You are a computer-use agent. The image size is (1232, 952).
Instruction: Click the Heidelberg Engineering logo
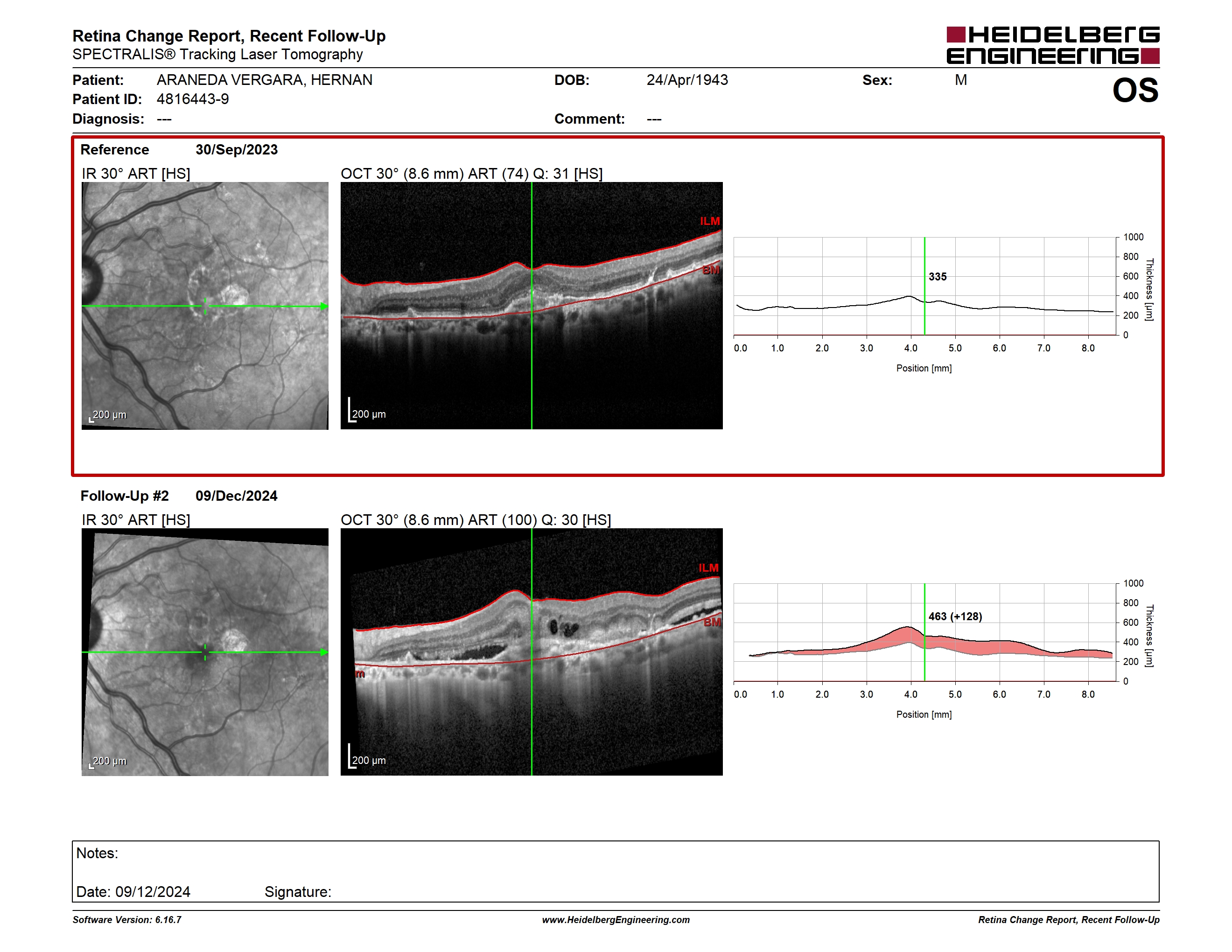[1053, 45]
